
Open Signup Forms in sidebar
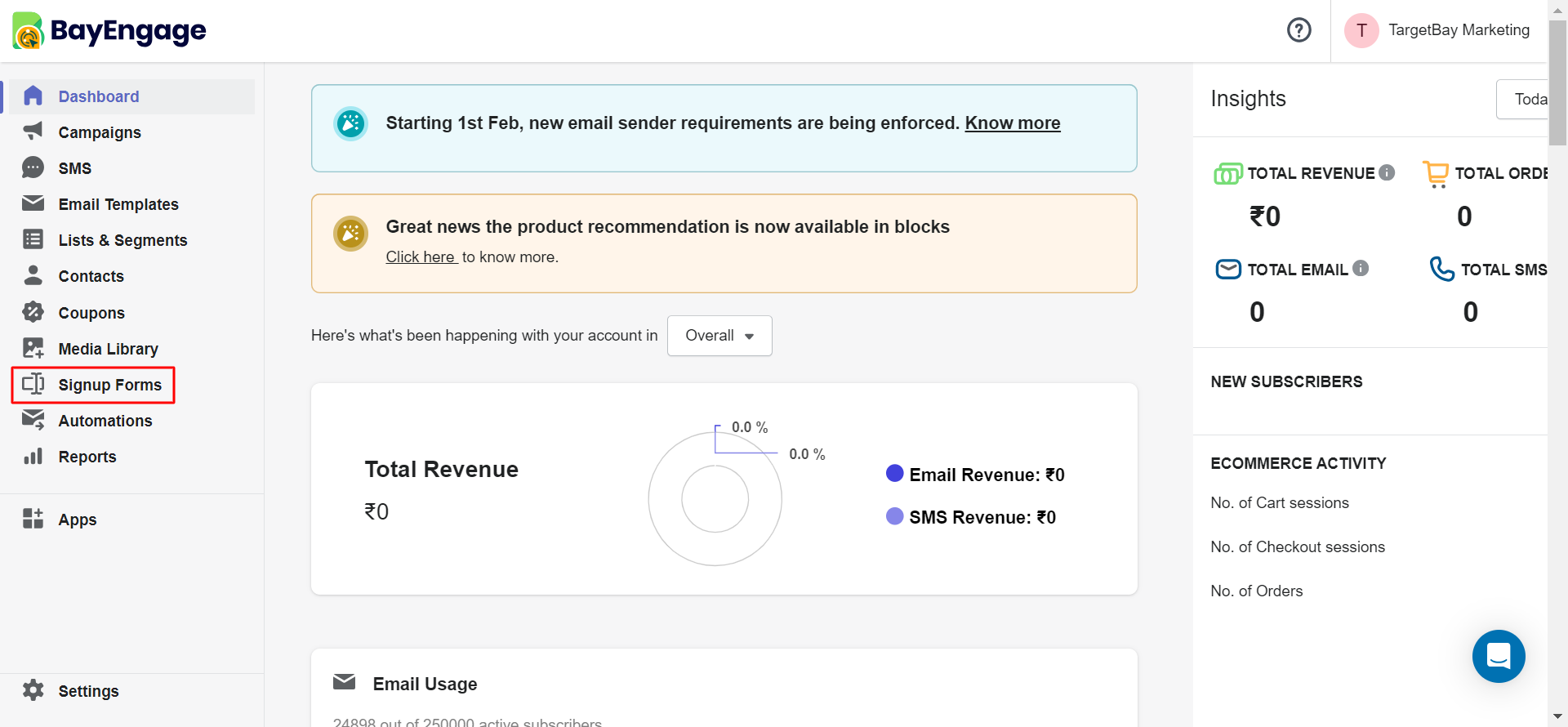109,385
